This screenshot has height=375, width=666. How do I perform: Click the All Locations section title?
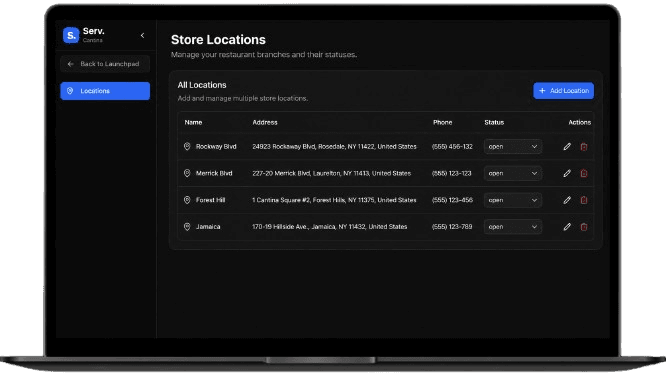202,85
